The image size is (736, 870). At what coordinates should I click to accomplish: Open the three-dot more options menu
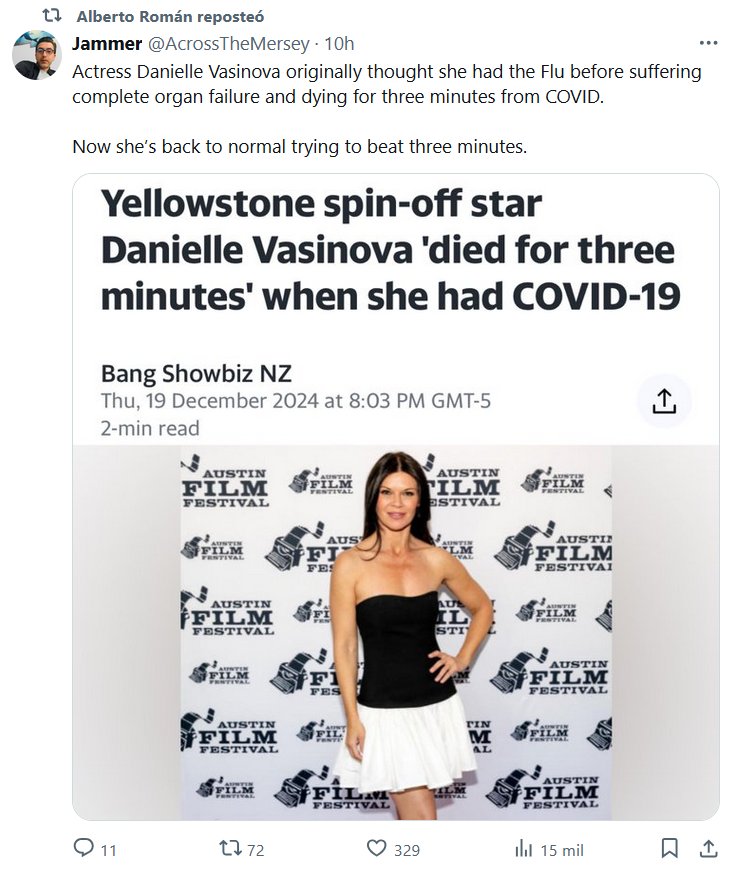(708, 44)
